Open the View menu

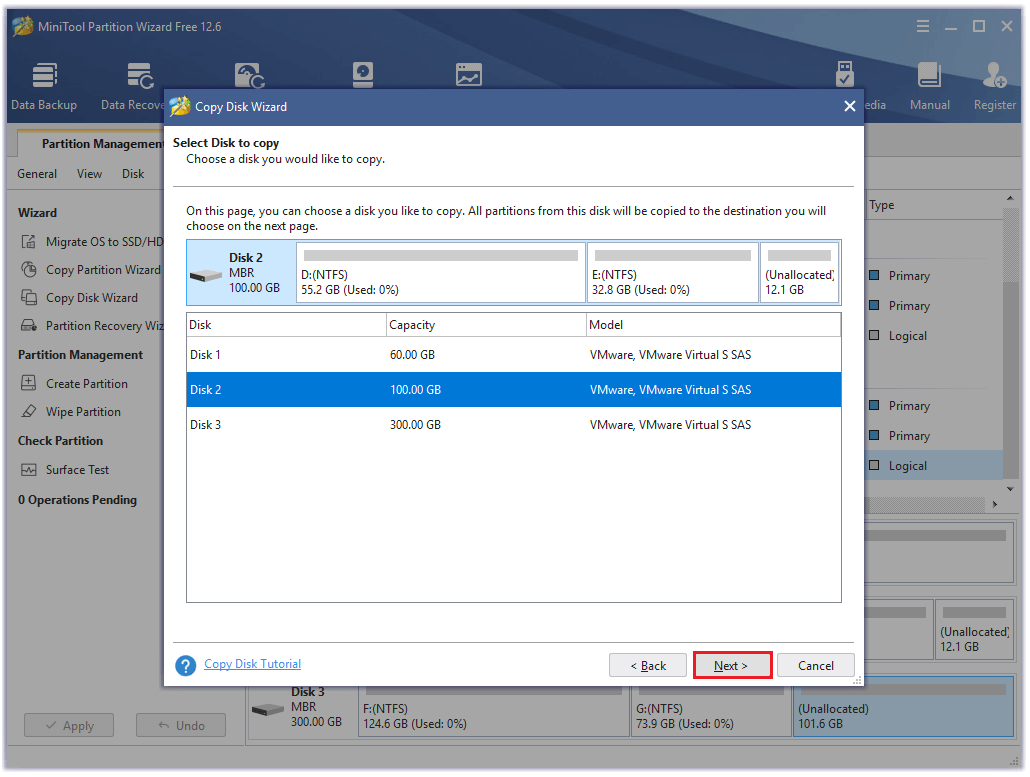(89, 174)
